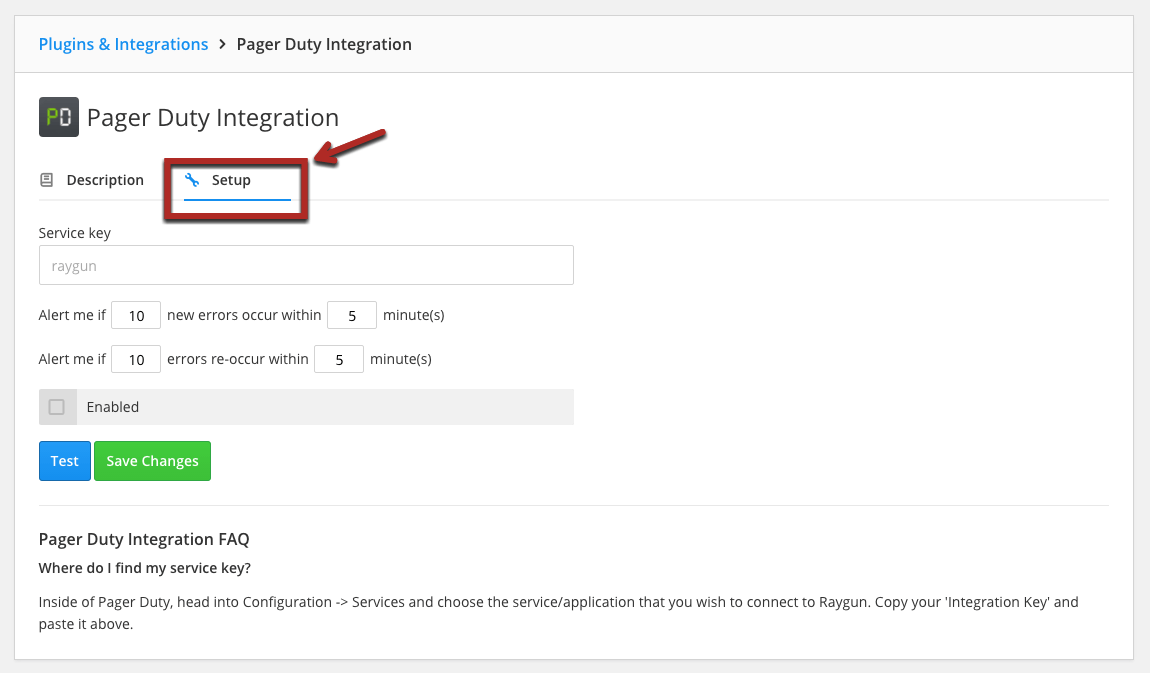Click the document icon beside Description

pos(46,179)
